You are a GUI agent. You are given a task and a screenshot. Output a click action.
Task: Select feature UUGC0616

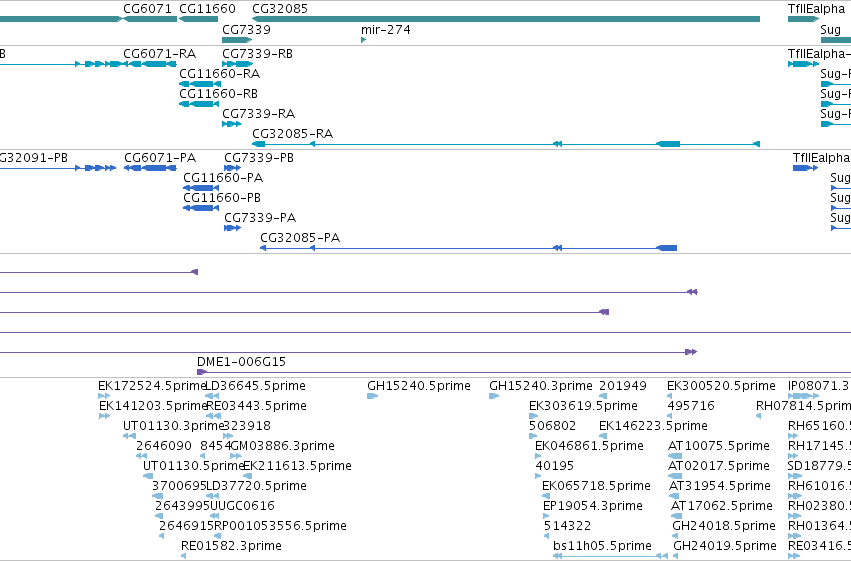(242, 506)
